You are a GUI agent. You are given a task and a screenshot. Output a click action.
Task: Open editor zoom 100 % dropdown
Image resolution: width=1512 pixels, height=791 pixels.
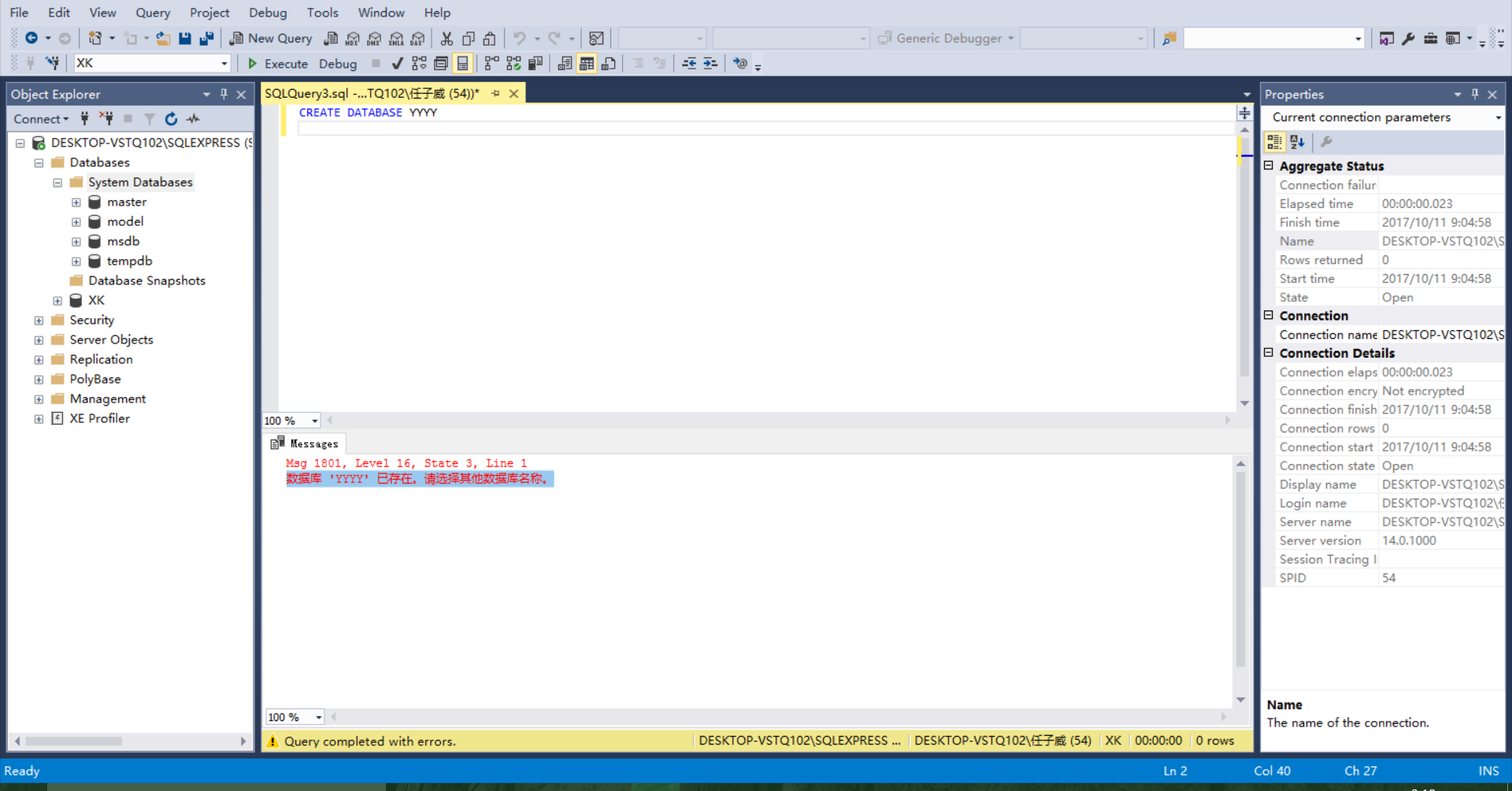(x=314, y=421)
